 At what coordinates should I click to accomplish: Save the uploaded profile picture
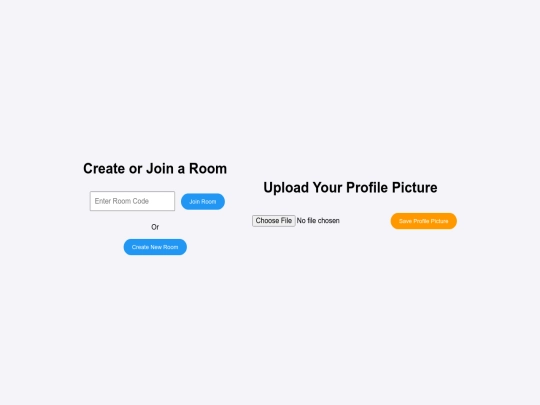pyautogui.click(x=424, y=221)
